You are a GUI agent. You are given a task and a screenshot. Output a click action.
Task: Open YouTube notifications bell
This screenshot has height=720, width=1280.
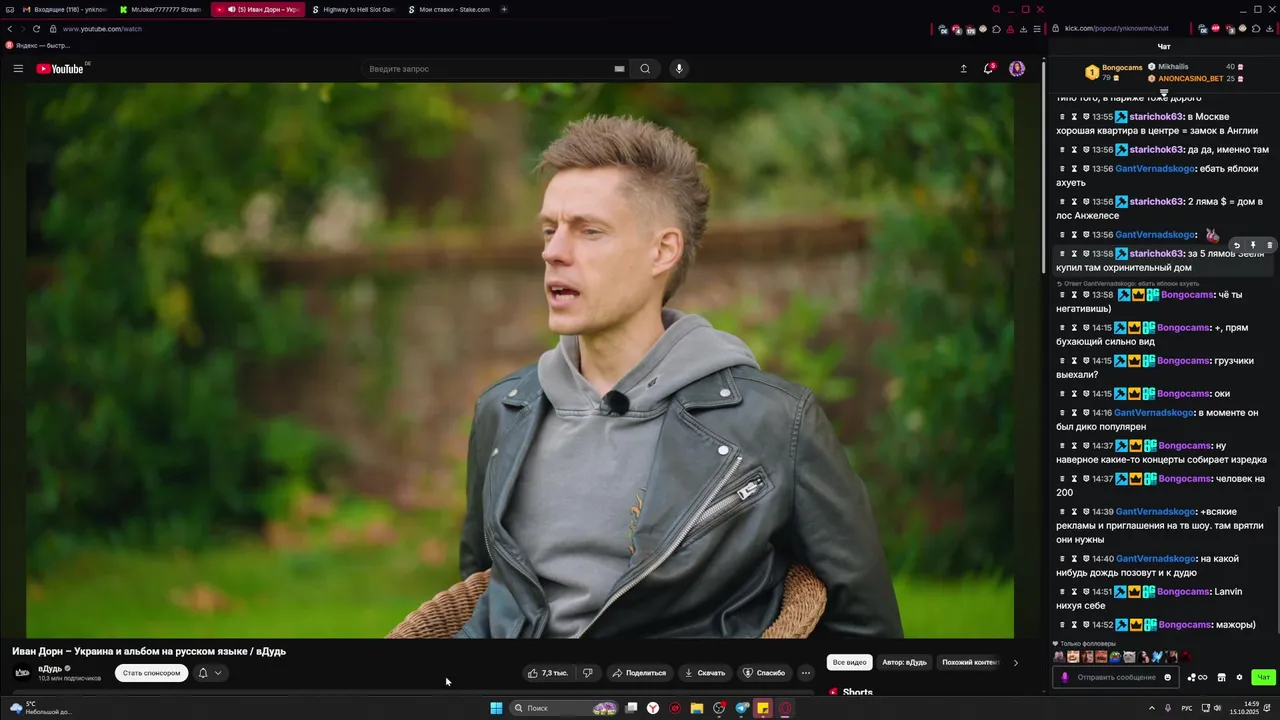pyautogui.click(x=989, y=69)
